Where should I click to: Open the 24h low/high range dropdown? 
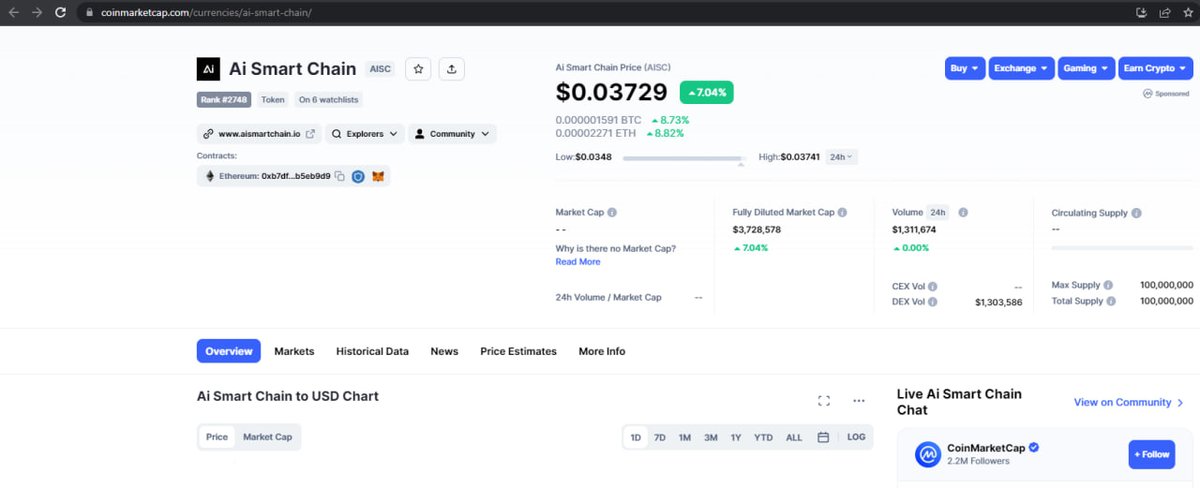coord(842,157)
